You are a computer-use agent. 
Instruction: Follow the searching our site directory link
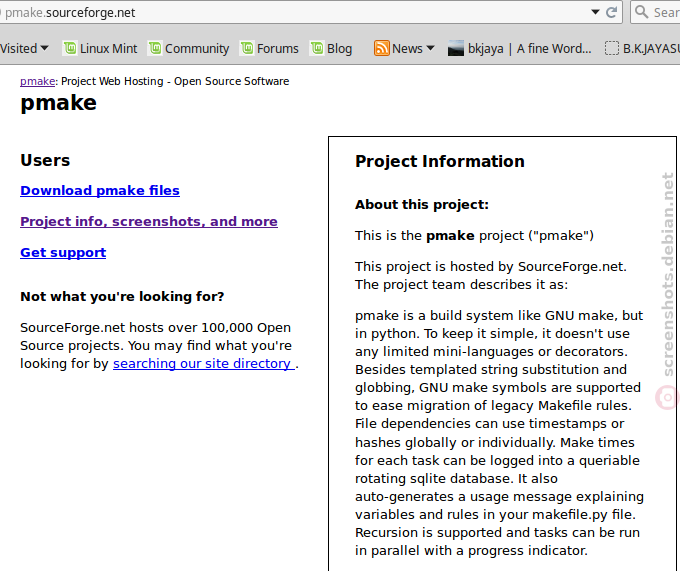pyautogui.click(x=204, y=363)
